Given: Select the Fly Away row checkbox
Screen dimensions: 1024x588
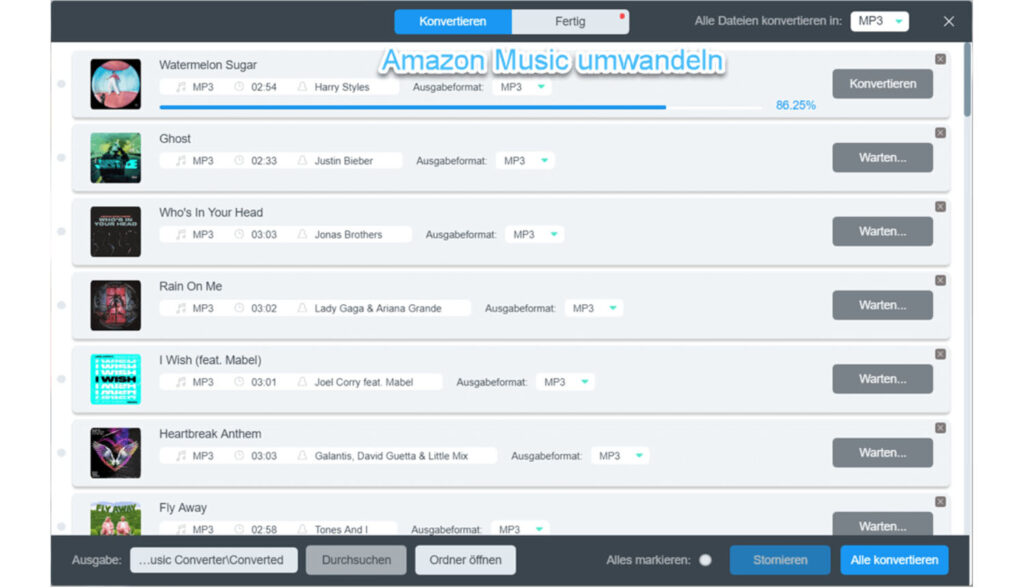Looking at the screenshot, I should (x=61, y=527).
